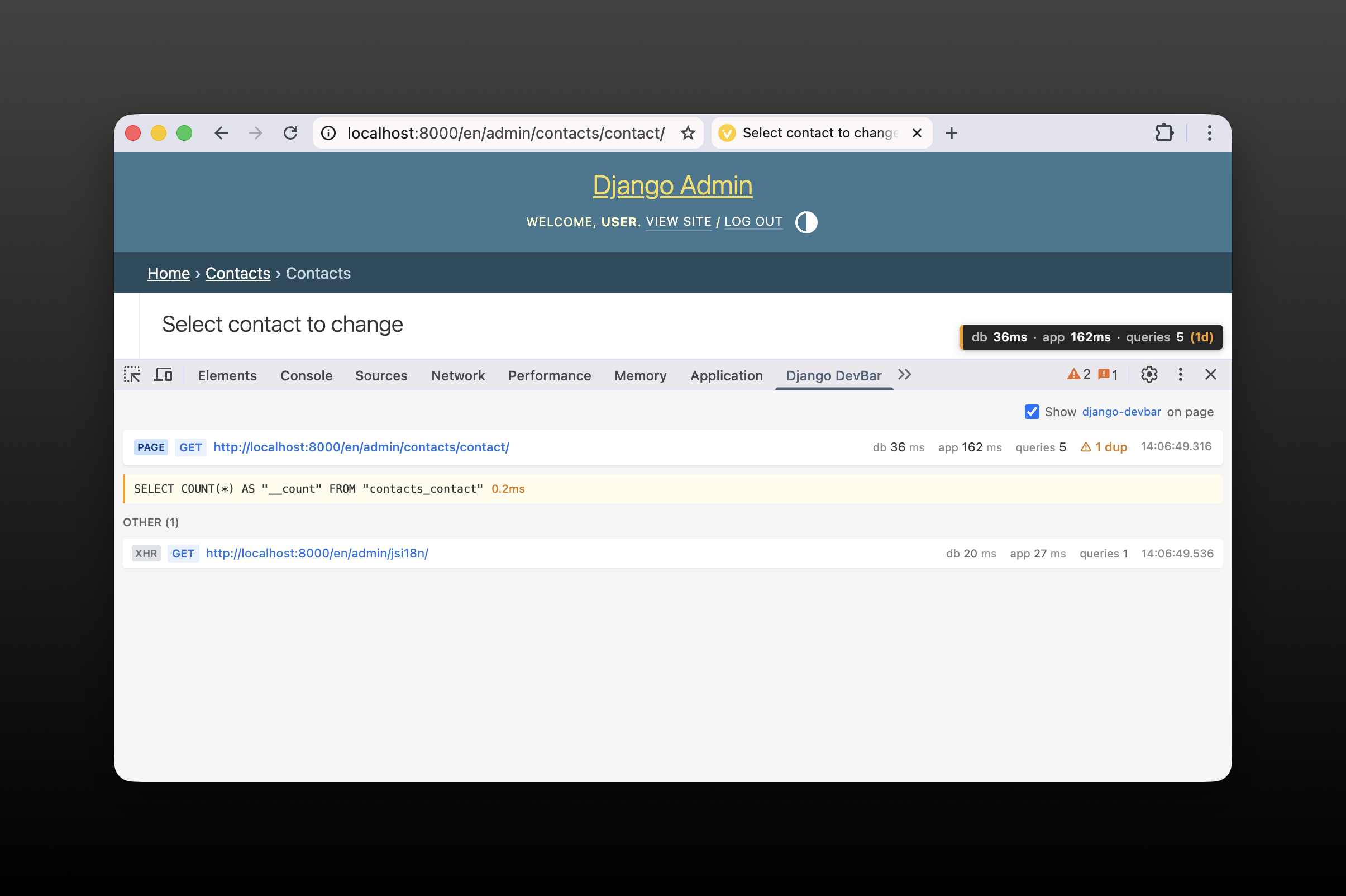Viewport: 1346px width, 896px height.
Task: Activate the inspect element picker icon
Action: click(x=132, y=375)
